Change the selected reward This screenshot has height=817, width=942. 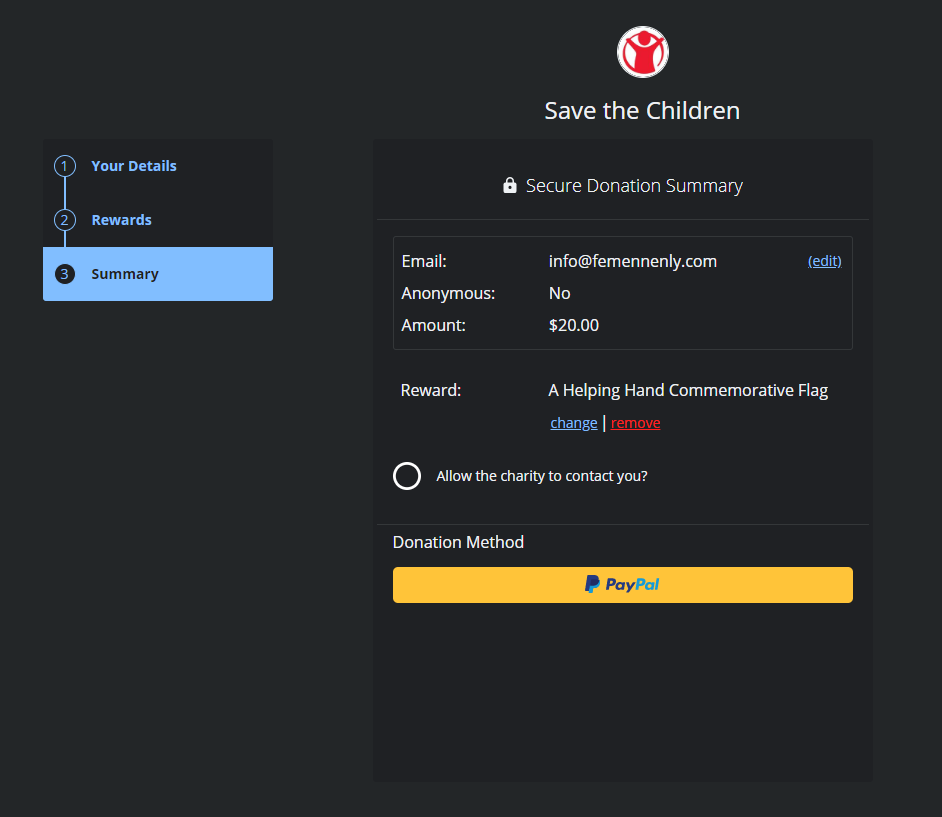(574, 423)
